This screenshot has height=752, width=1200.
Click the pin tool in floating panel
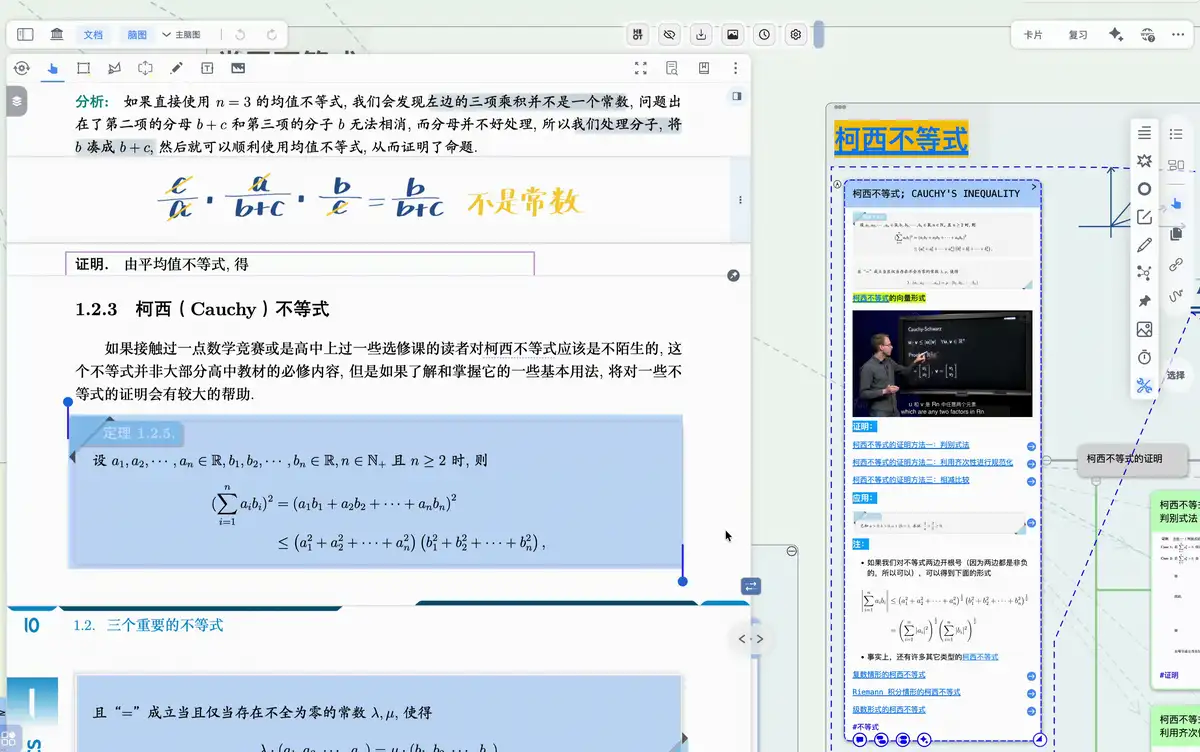[x=1145, y=301]
